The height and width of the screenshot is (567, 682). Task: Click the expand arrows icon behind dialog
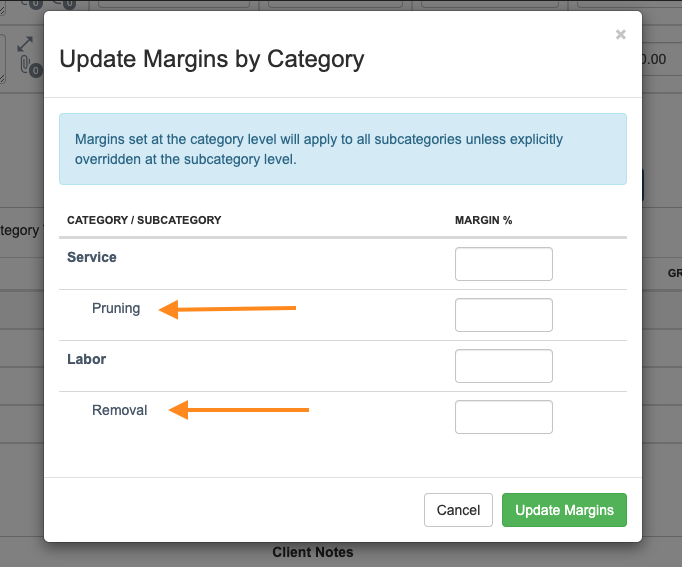coord(27,46)
